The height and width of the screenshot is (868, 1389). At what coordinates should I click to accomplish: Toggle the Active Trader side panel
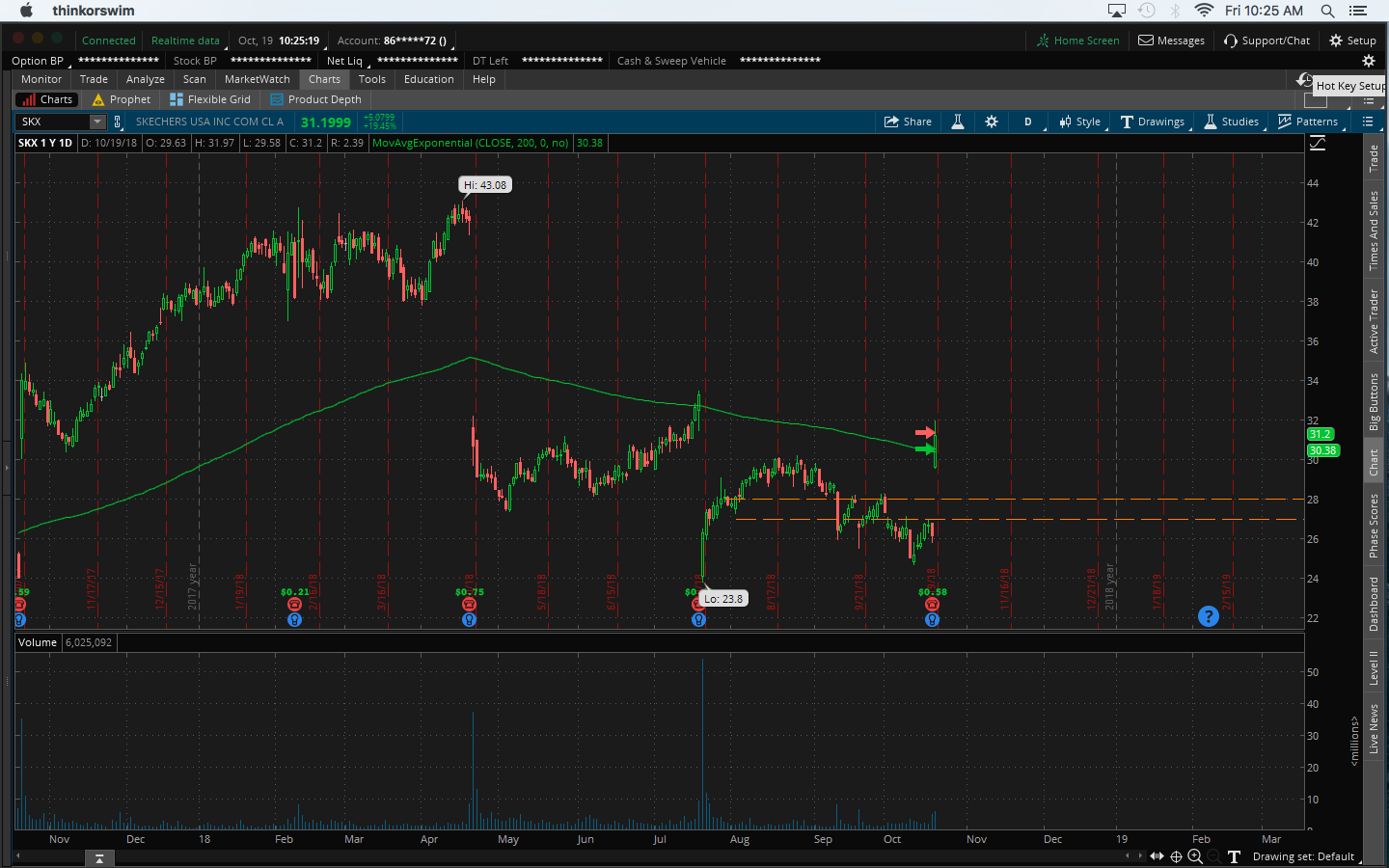pyautogui.click(x=1374, y=321)
